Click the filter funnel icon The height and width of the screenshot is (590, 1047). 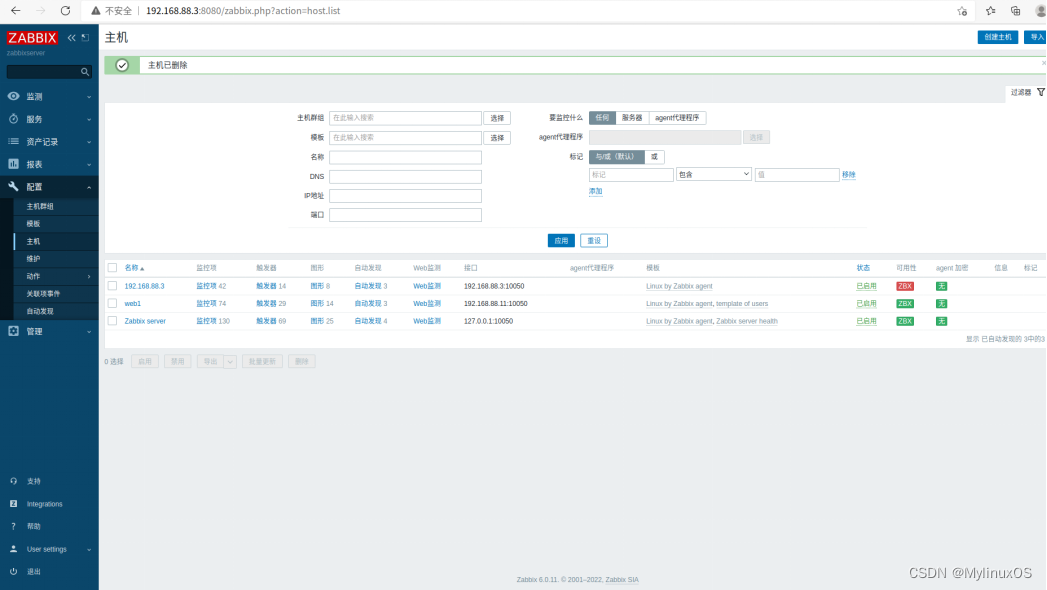point(1040,92)
